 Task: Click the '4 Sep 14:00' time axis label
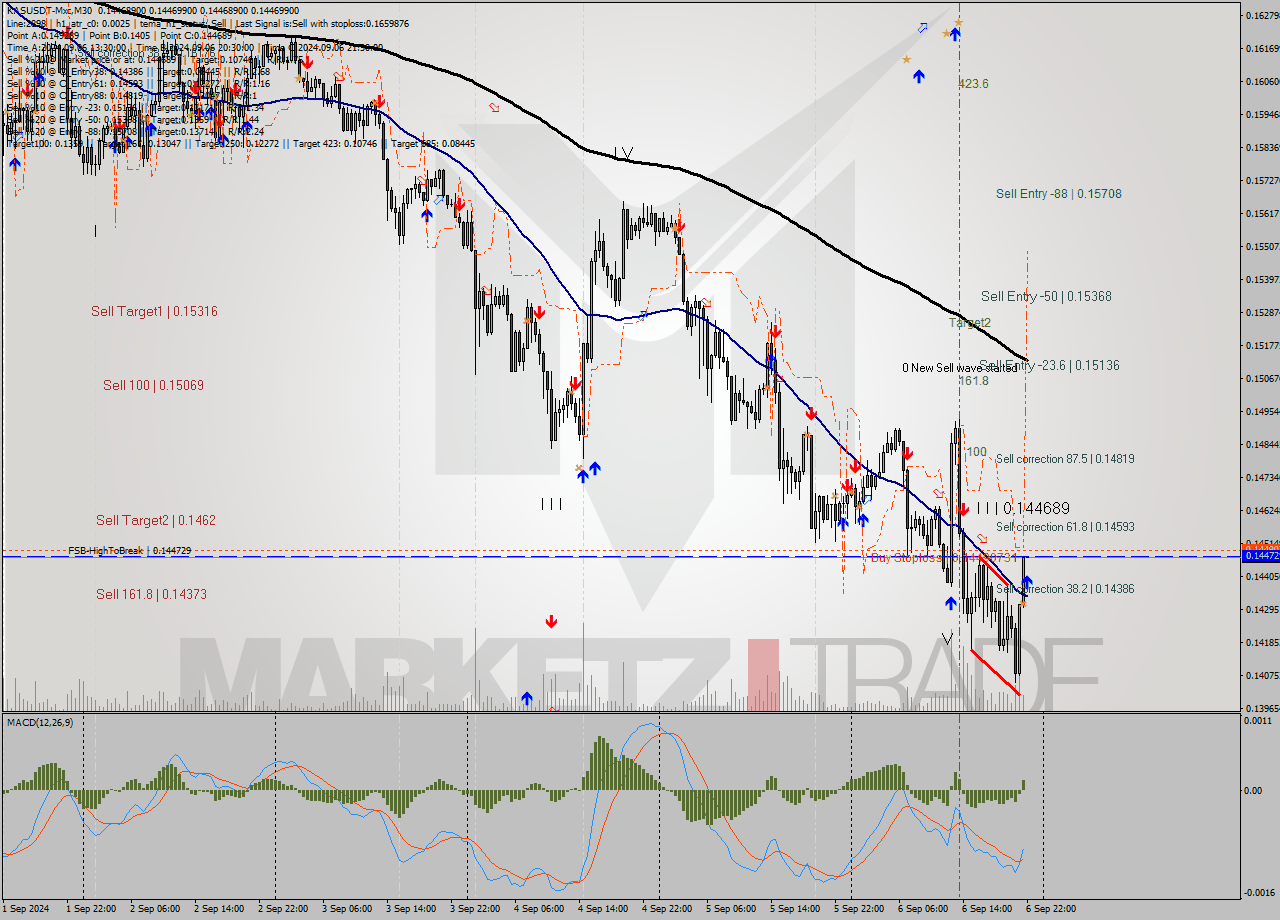603,909
